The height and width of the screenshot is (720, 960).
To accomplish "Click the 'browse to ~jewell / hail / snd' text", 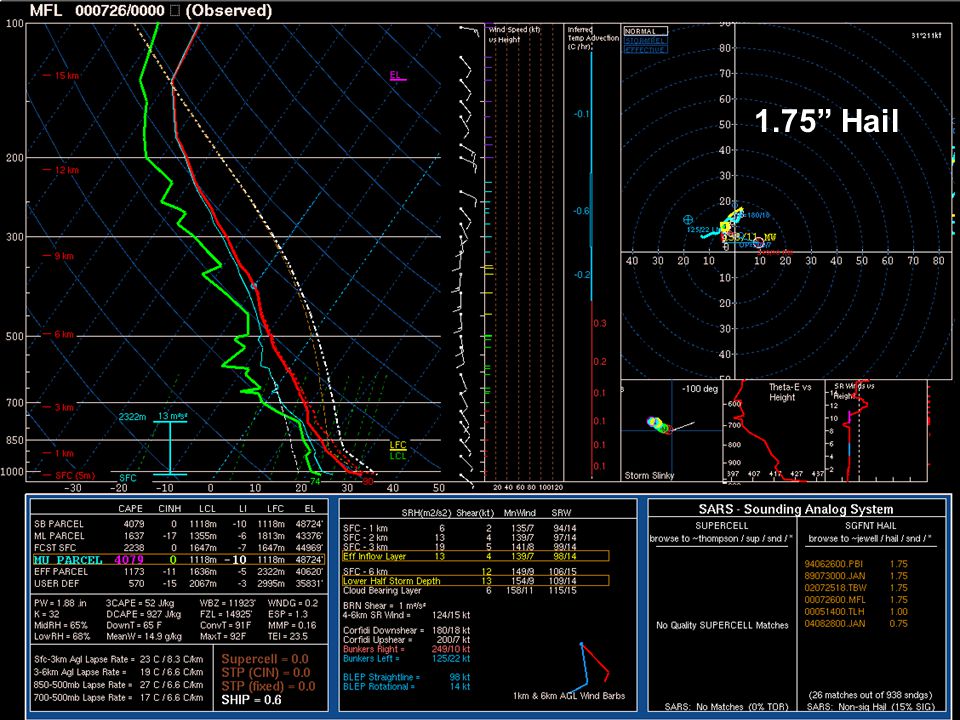I will coord(870,539).
